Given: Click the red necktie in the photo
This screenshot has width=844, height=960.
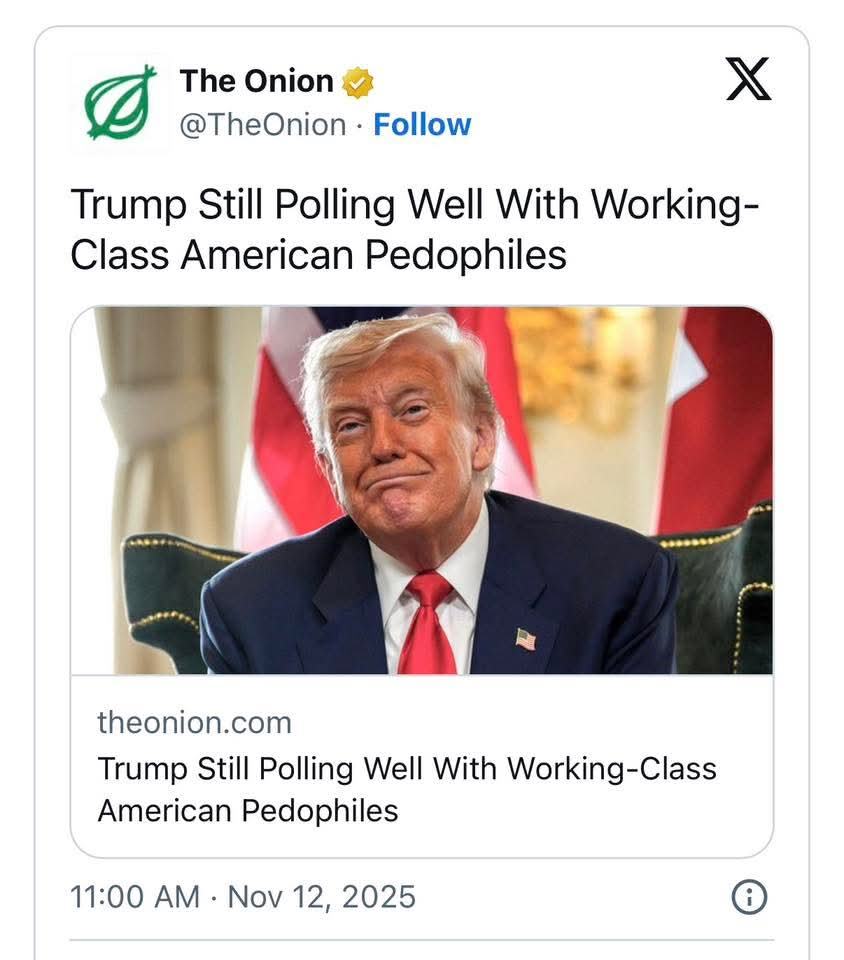Looking at the screenshot, I should coord(426,624).
